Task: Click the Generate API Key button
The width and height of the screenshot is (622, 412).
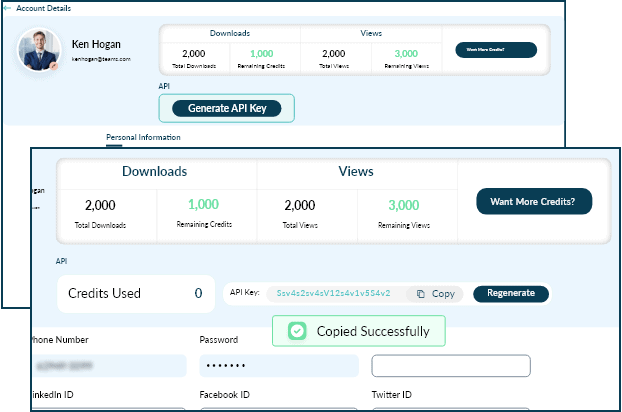Action: click(x=227, y=108)
